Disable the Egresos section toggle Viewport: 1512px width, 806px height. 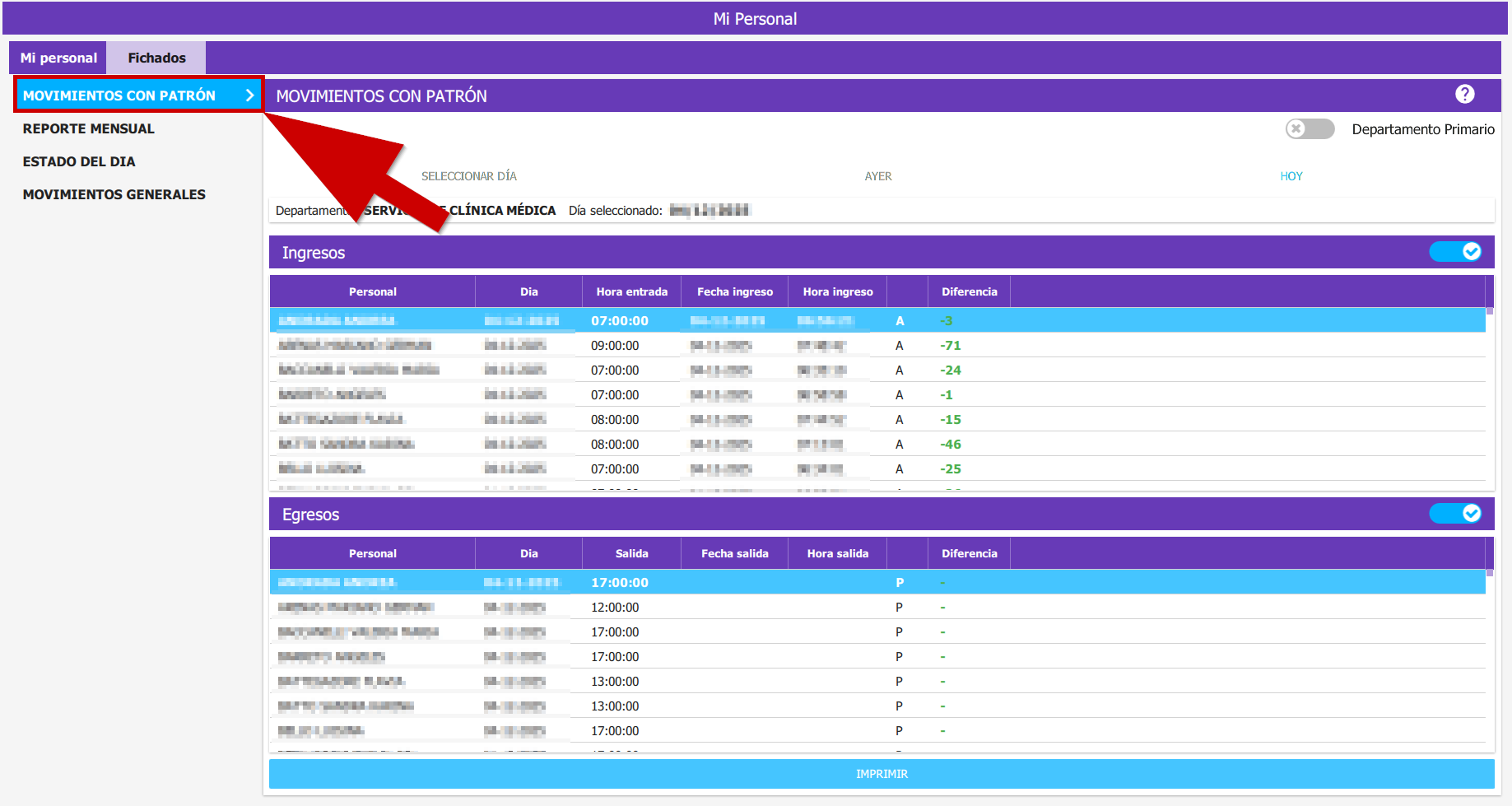pos(1455,514)
